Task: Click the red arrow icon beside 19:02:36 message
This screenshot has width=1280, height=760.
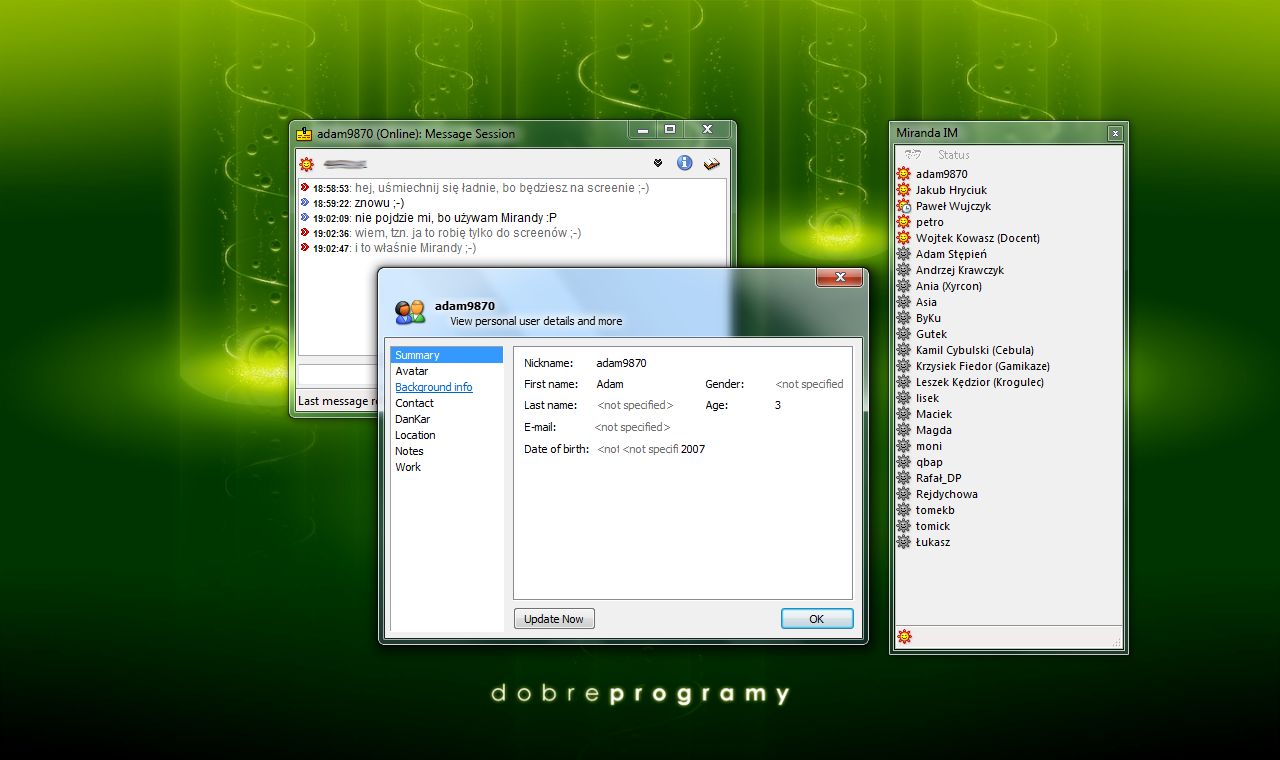Action: pyautogui.click(x=304, y=232)
